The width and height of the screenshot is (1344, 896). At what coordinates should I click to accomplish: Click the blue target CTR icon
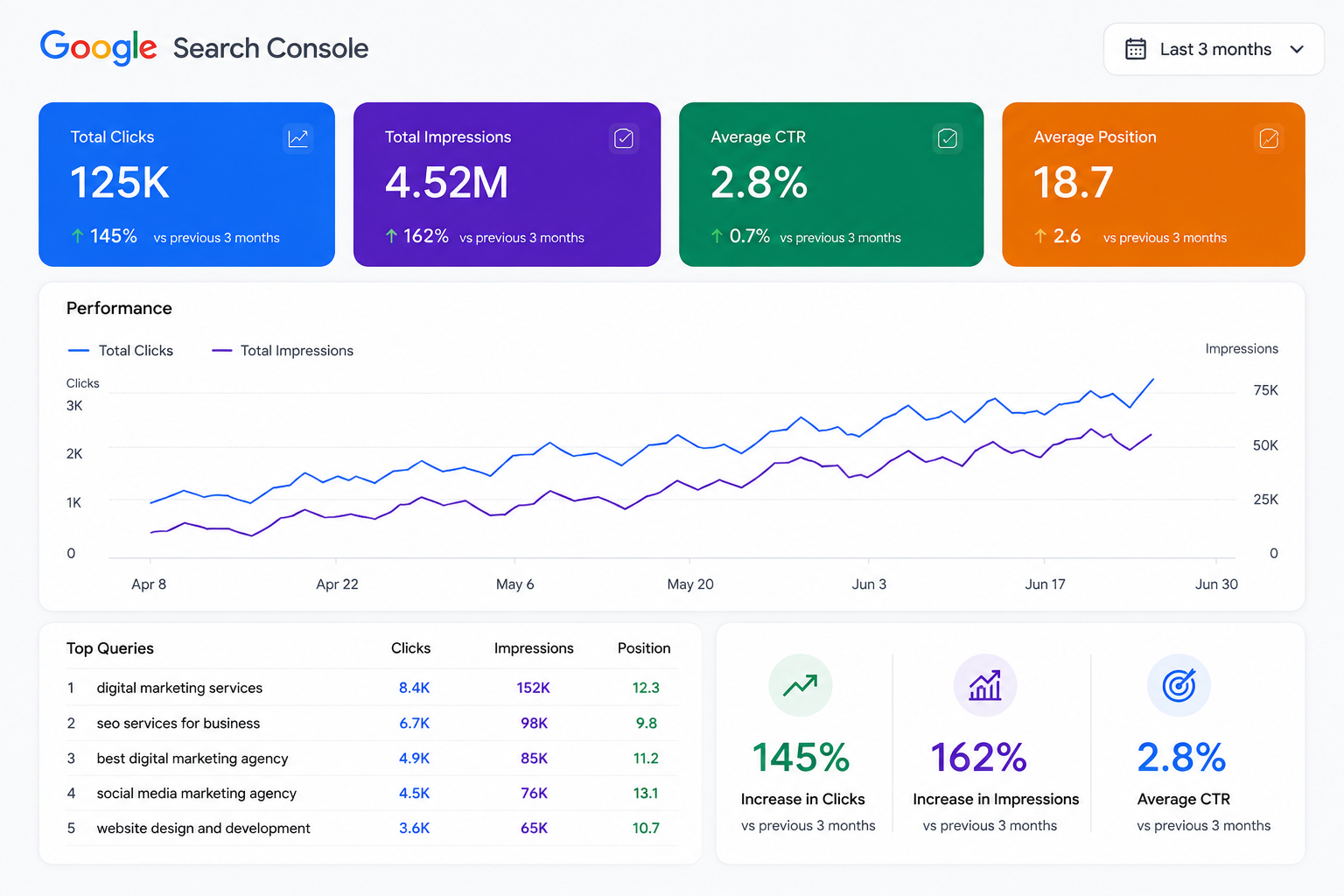1179,685
